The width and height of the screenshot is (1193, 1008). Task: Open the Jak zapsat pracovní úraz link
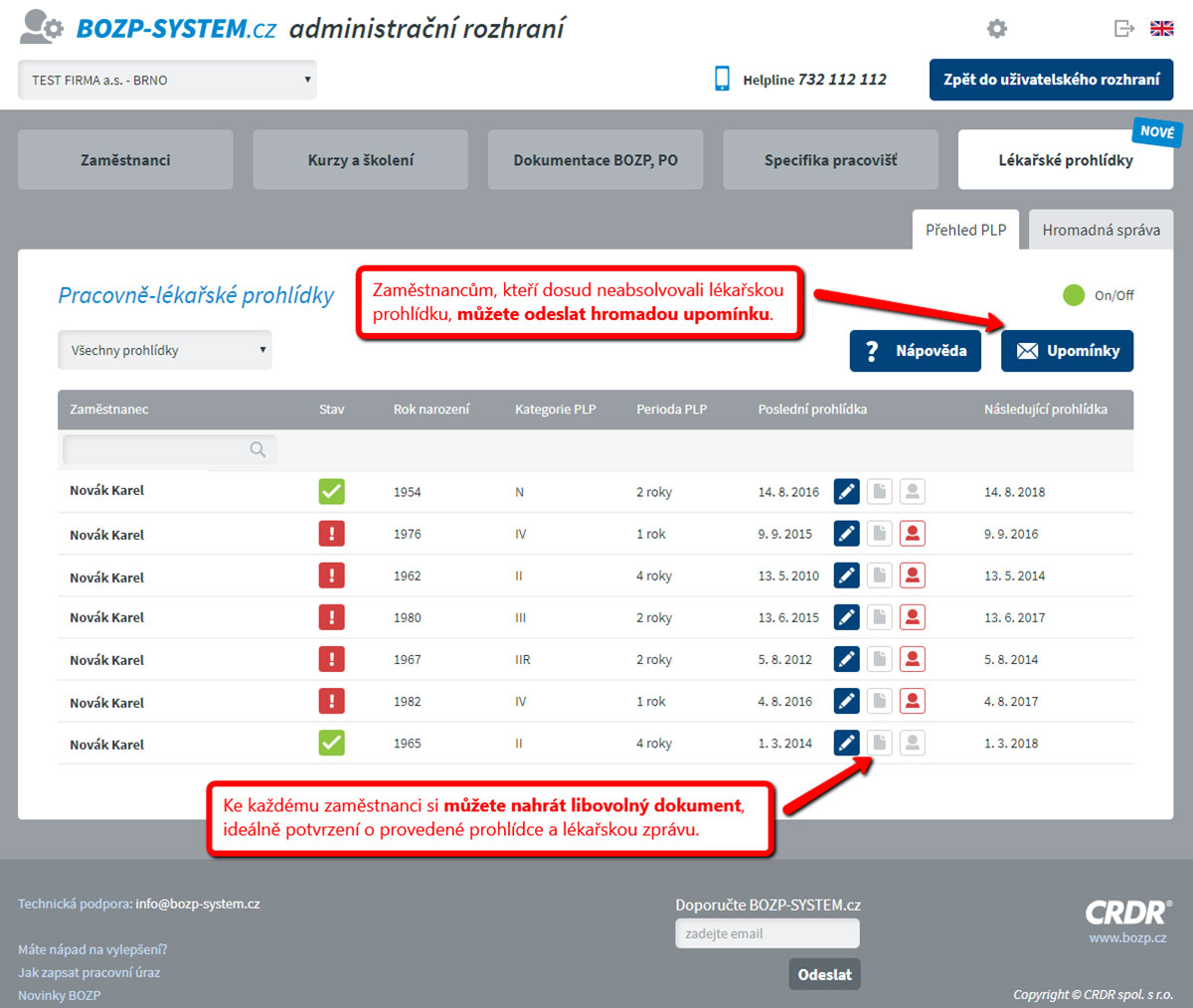88,972
